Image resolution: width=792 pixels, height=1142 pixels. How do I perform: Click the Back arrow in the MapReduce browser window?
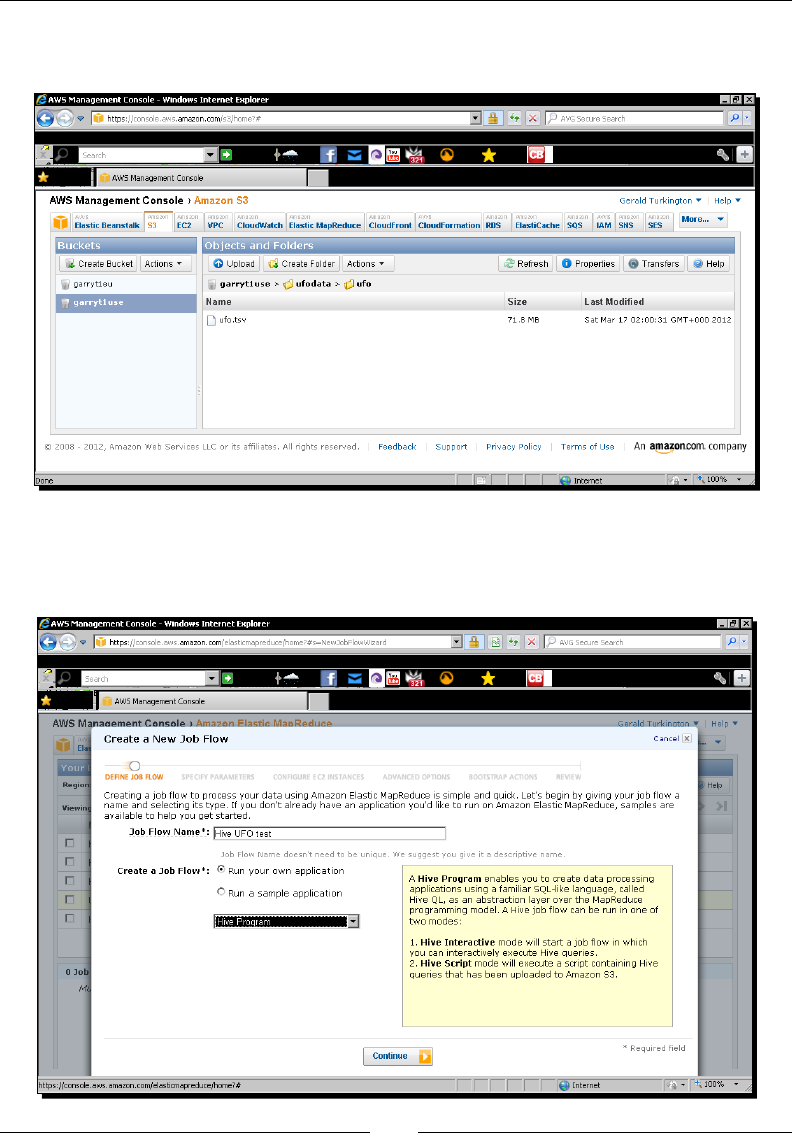point(47,642)
